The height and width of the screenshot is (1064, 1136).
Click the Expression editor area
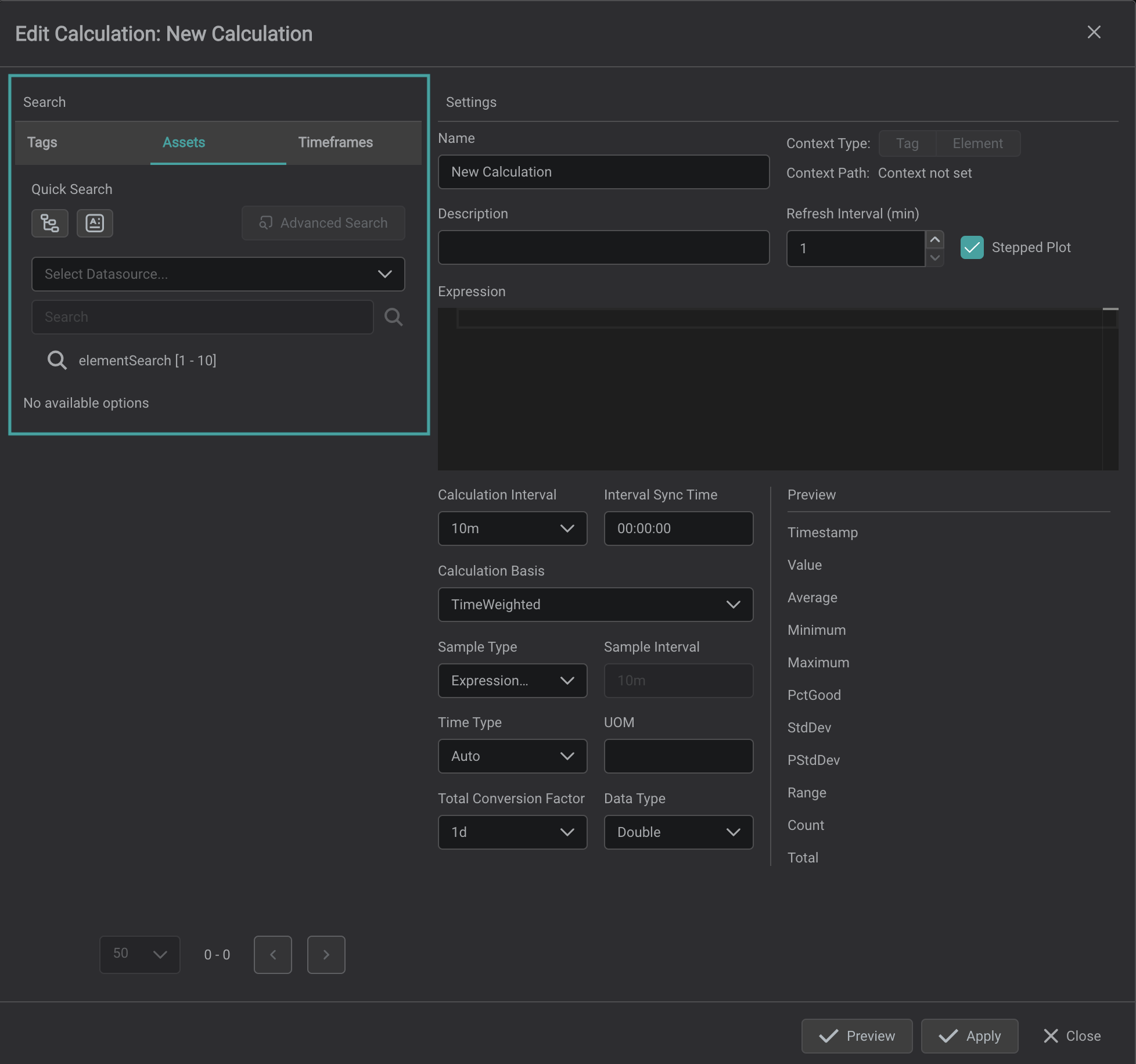[x=778, y=389]
